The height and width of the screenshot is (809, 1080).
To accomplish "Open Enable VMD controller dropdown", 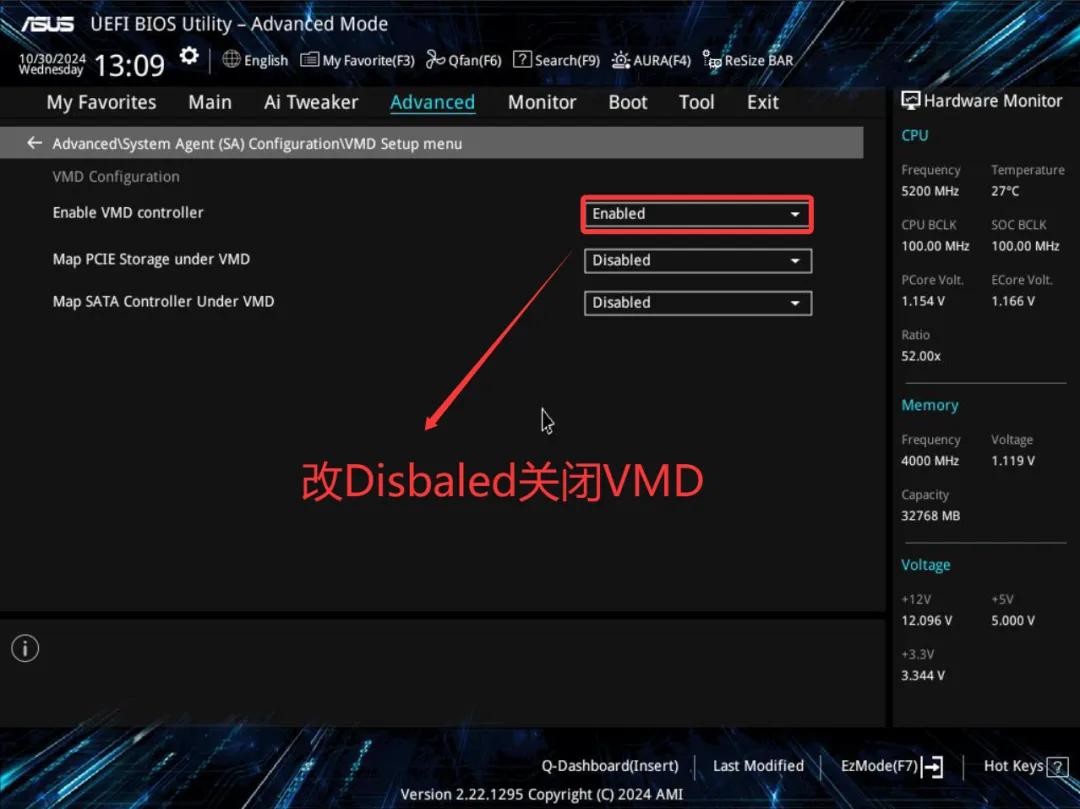I will click(697, 214).
